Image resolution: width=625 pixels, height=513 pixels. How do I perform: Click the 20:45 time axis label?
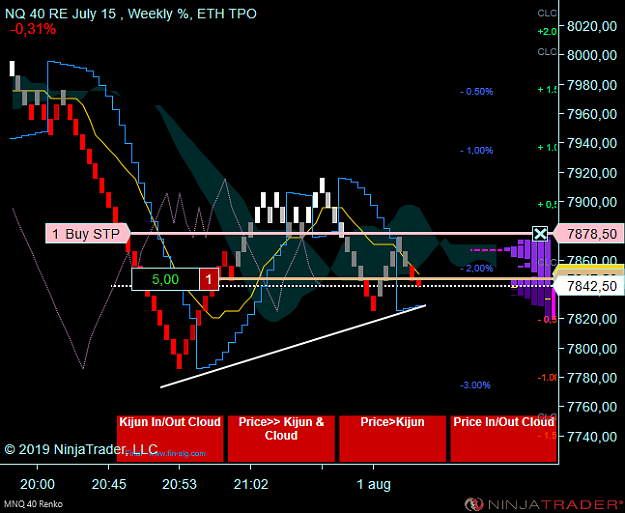pyautogui.click(x=109, y=485)
